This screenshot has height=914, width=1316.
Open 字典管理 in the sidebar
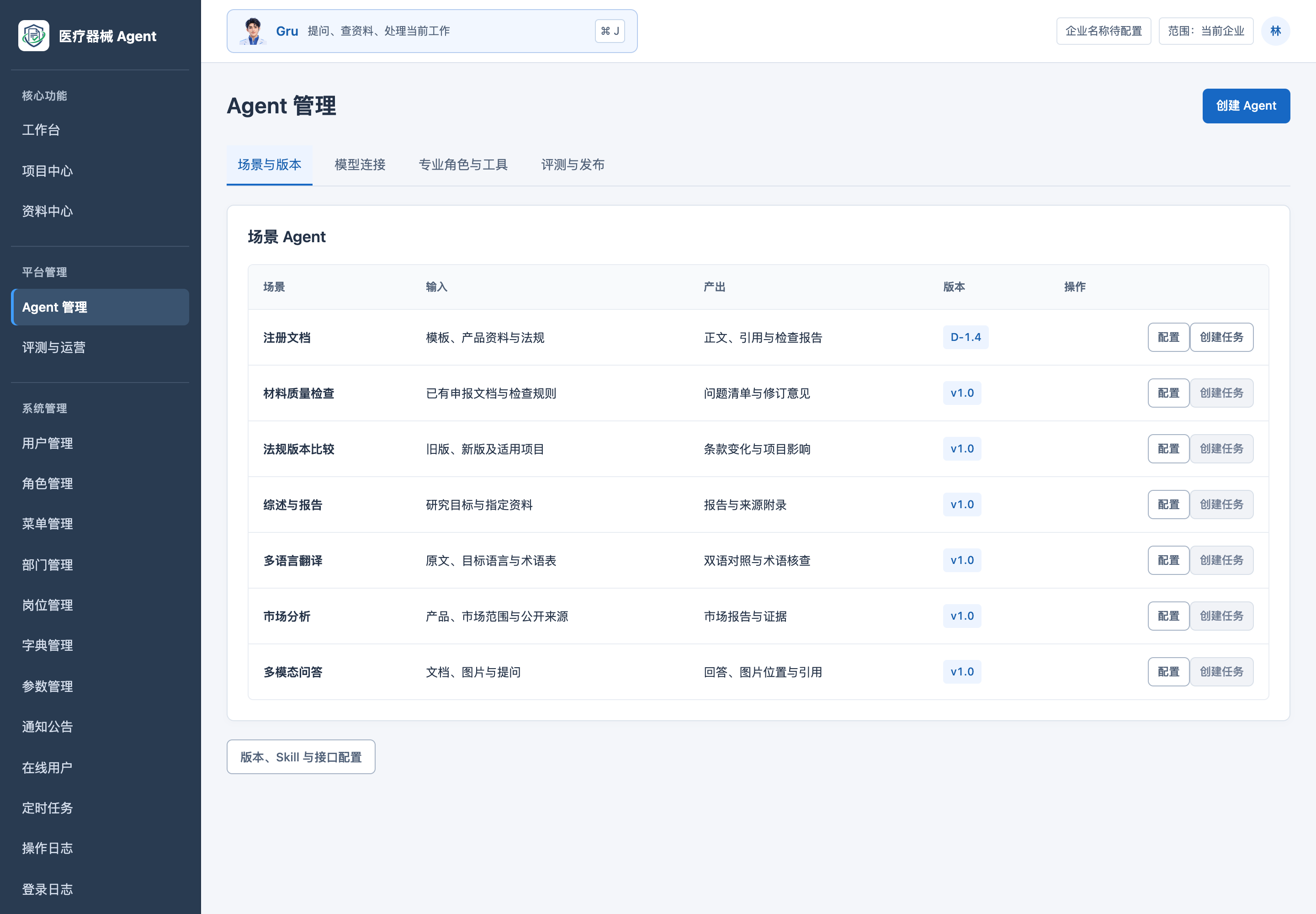(100, 645)
